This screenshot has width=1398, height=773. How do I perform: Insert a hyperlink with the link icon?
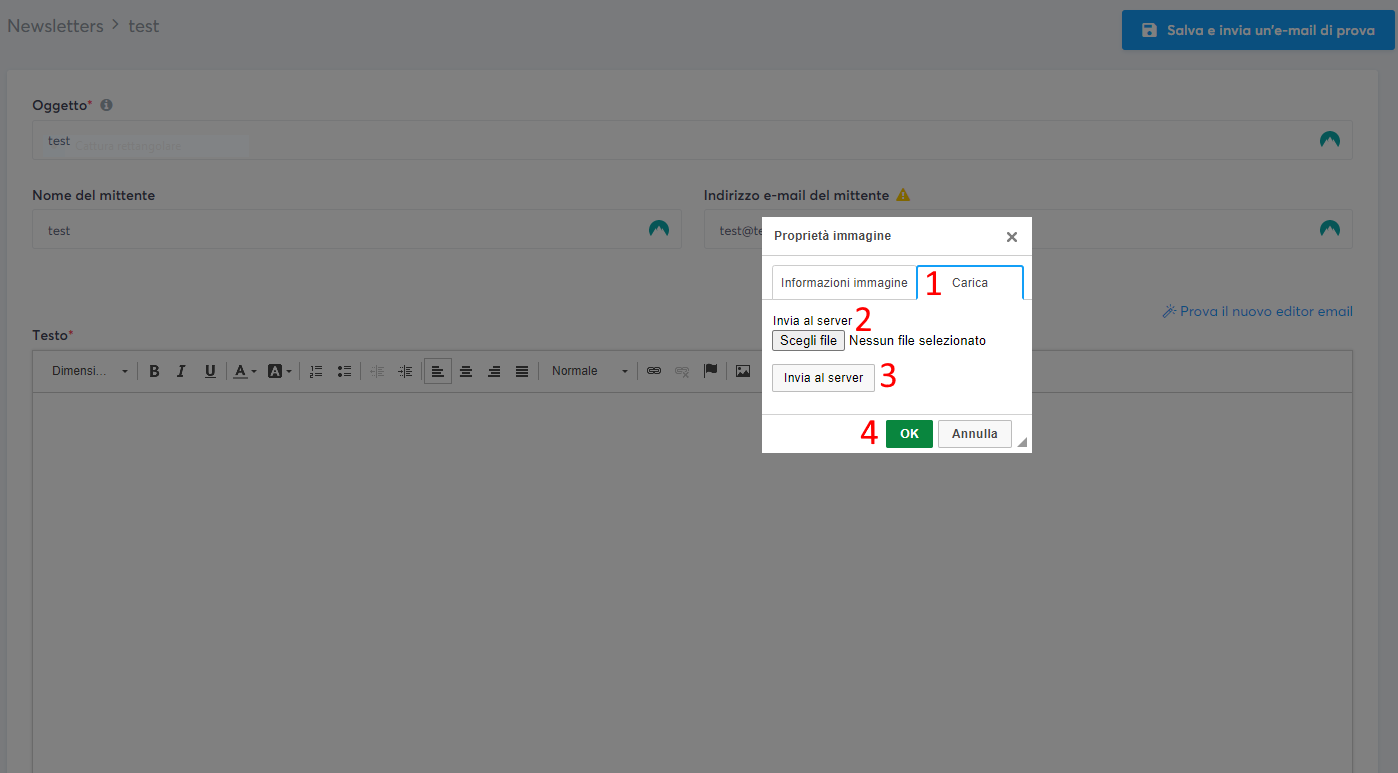(654, 370)
